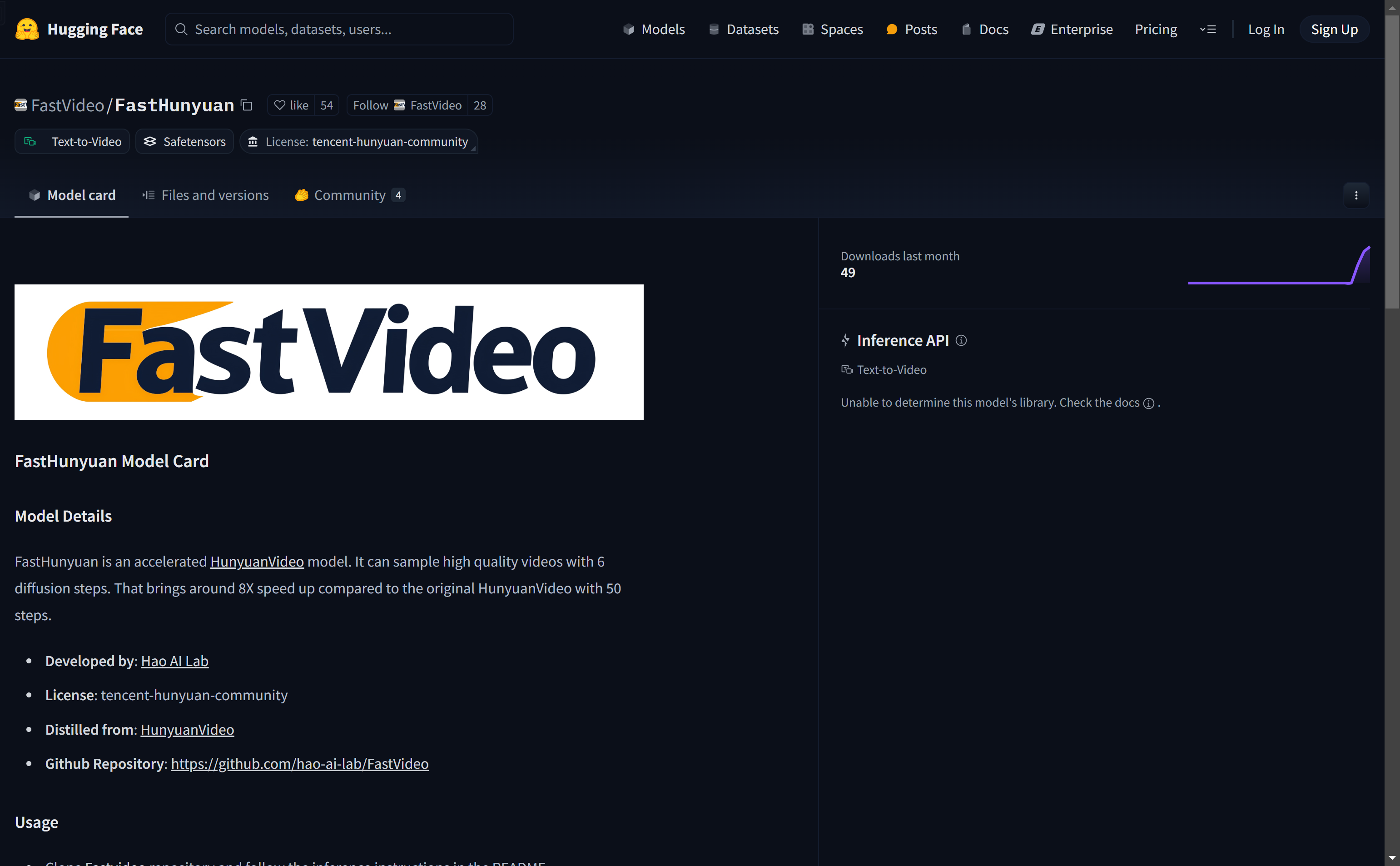Click the FastVideo organization avatar icon
The width and height of the screenshot is (1400, 866).
click(x=20, y=105)
